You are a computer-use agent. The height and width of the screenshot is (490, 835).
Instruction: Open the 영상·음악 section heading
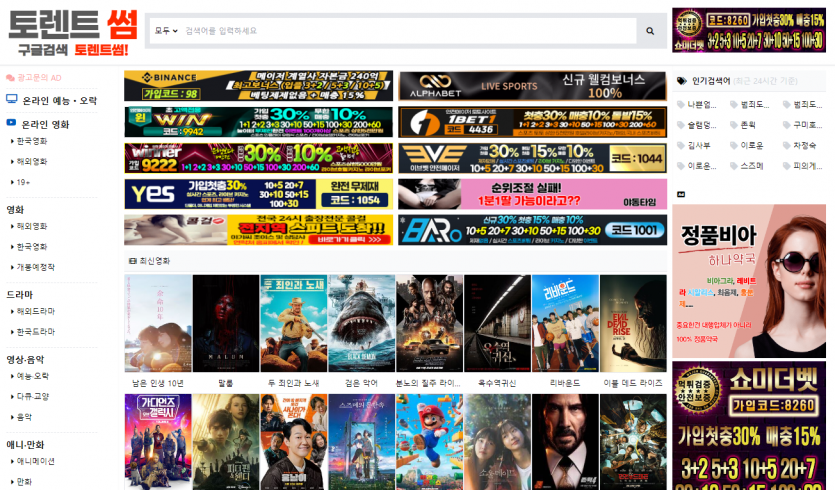pos(25,360)
